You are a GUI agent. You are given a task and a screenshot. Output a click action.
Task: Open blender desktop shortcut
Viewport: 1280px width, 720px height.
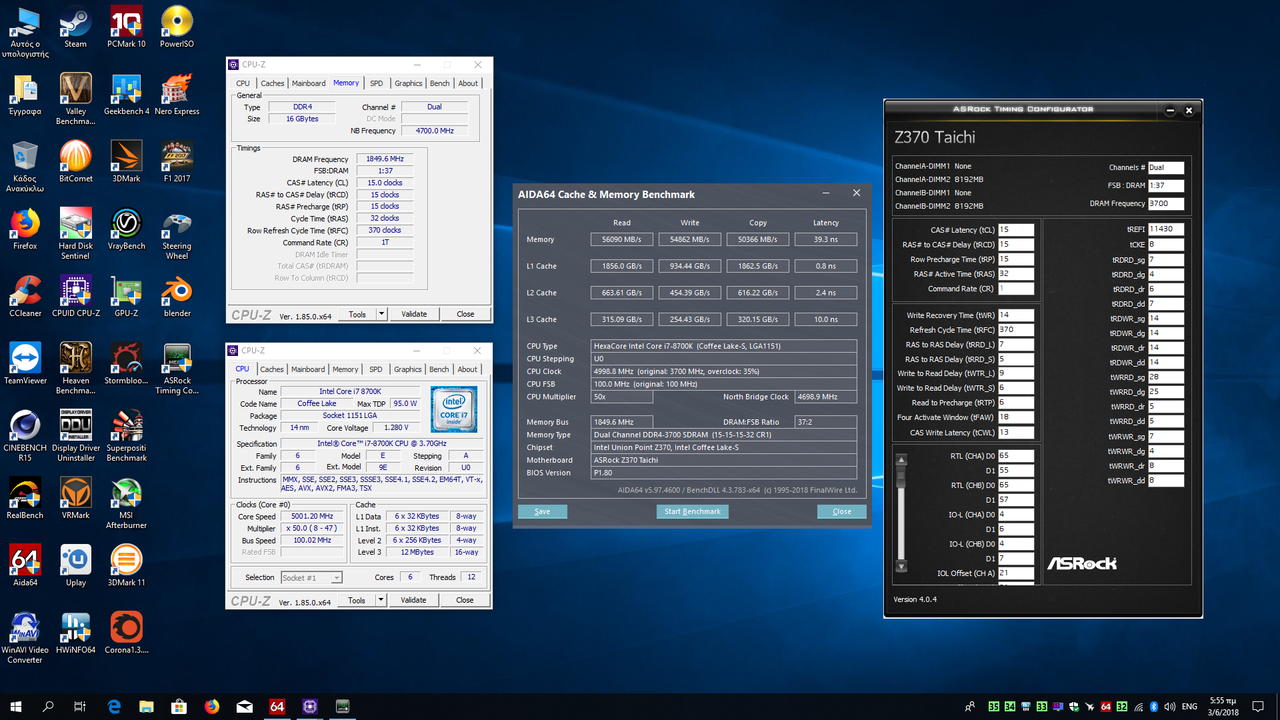pyautogui.click(x=177, y=296)
